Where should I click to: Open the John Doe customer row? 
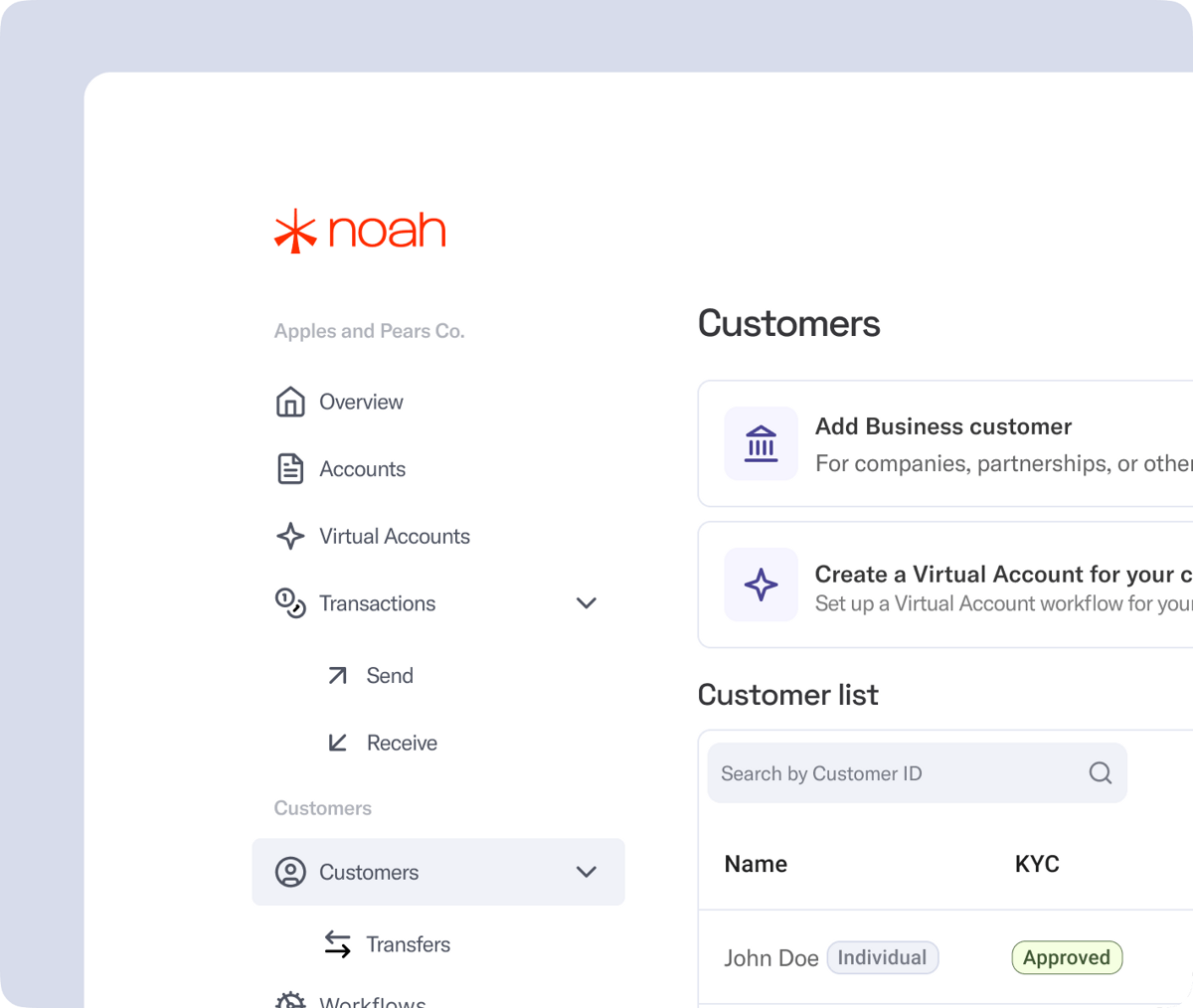pyautogui.click(x=944, y=957)
